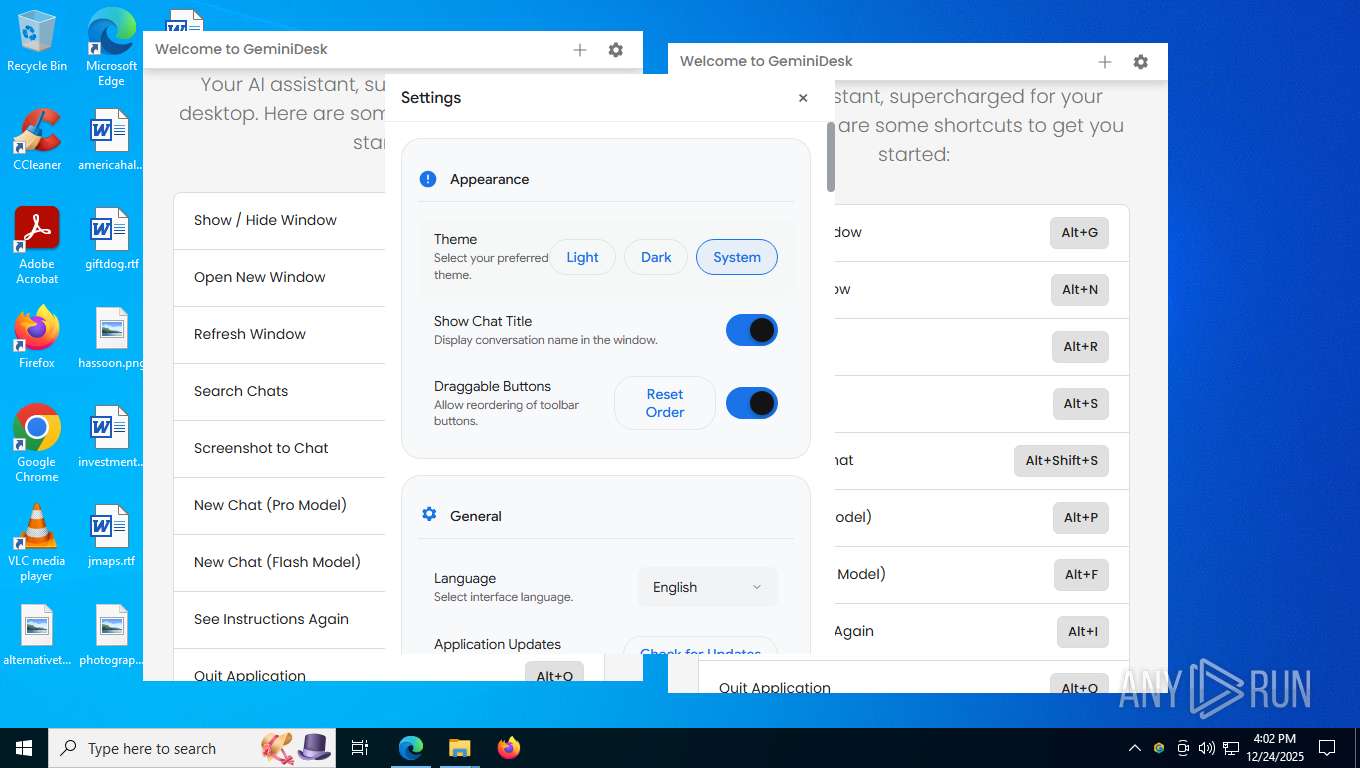Click Open New Window shortcut row
This screenshot has height=768, width=1360.
click(279, 277)
